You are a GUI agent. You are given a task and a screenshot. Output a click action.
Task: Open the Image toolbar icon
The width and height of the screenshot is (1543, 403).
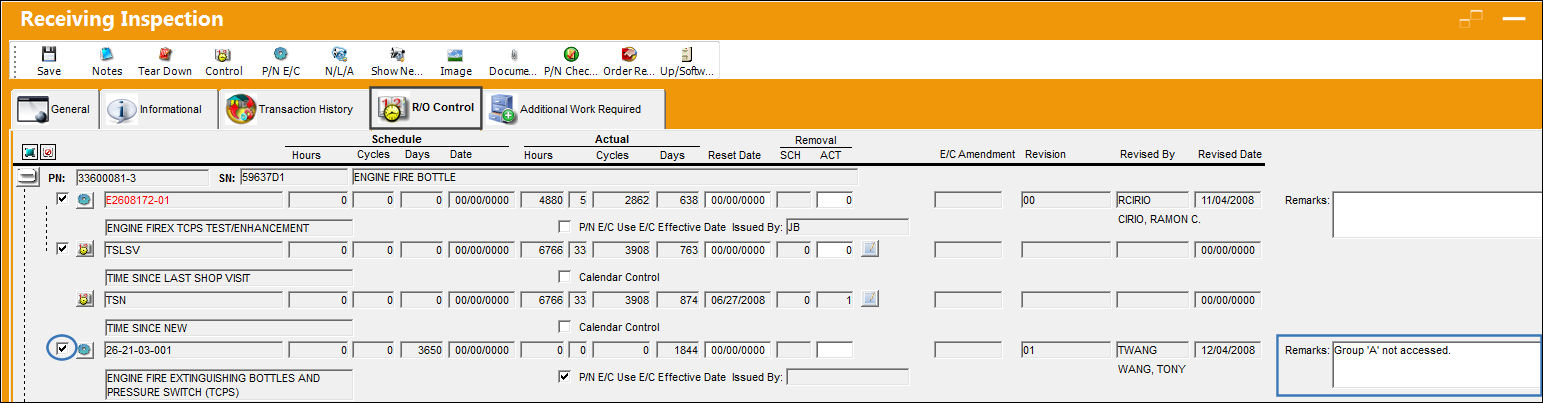click(456, 61)
